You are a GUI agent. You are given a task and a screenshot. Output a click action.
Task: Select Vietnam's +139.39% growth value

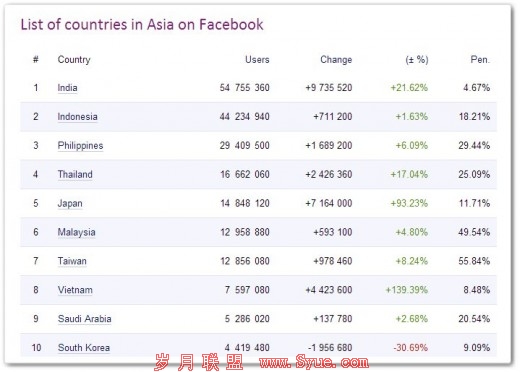click(x=406, y=290)
